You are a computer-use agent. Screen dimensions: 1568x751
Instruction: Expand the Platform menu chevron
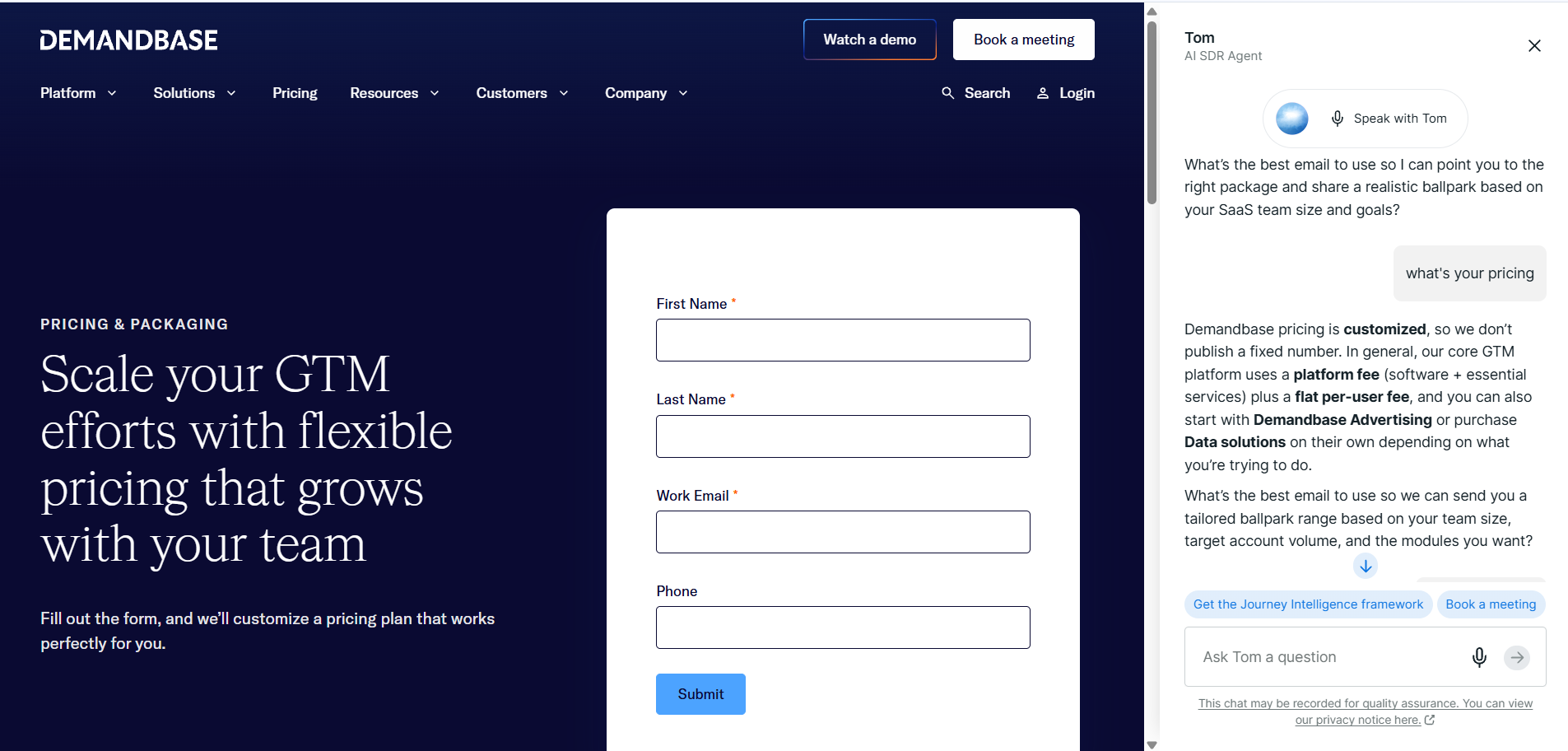112,93
